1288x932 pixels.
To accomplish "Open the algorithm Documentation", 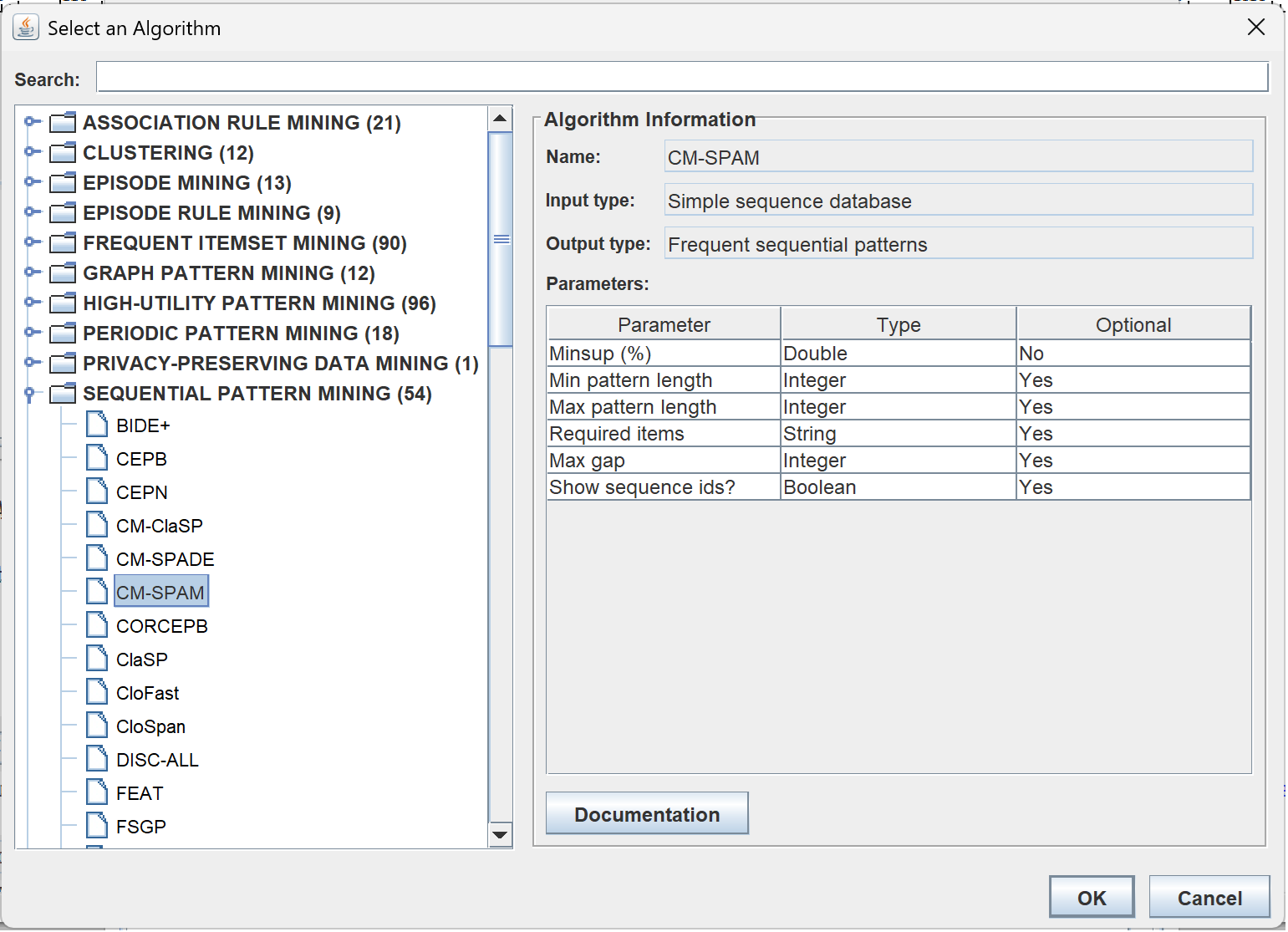I will tap(647, 813).
